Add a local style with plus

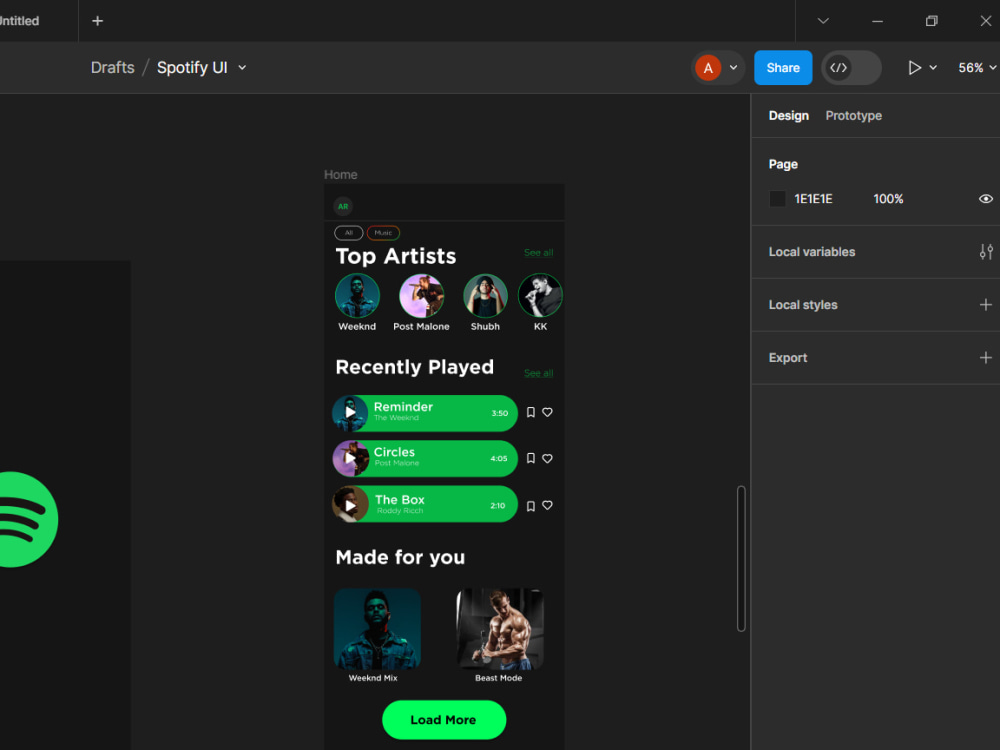[985, 305]
